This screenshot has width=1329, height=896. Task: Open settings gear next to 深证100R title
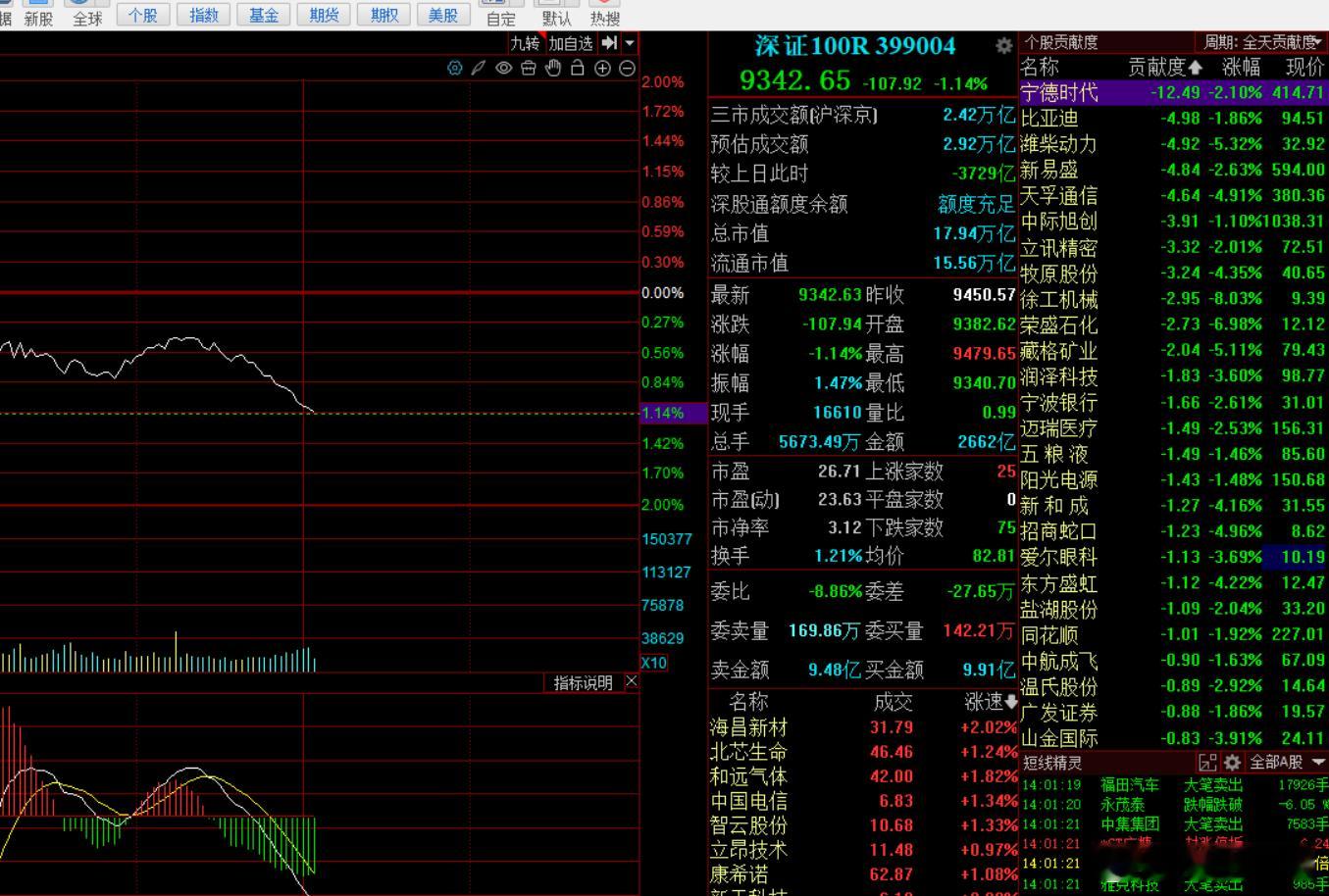coord(1003,46)
